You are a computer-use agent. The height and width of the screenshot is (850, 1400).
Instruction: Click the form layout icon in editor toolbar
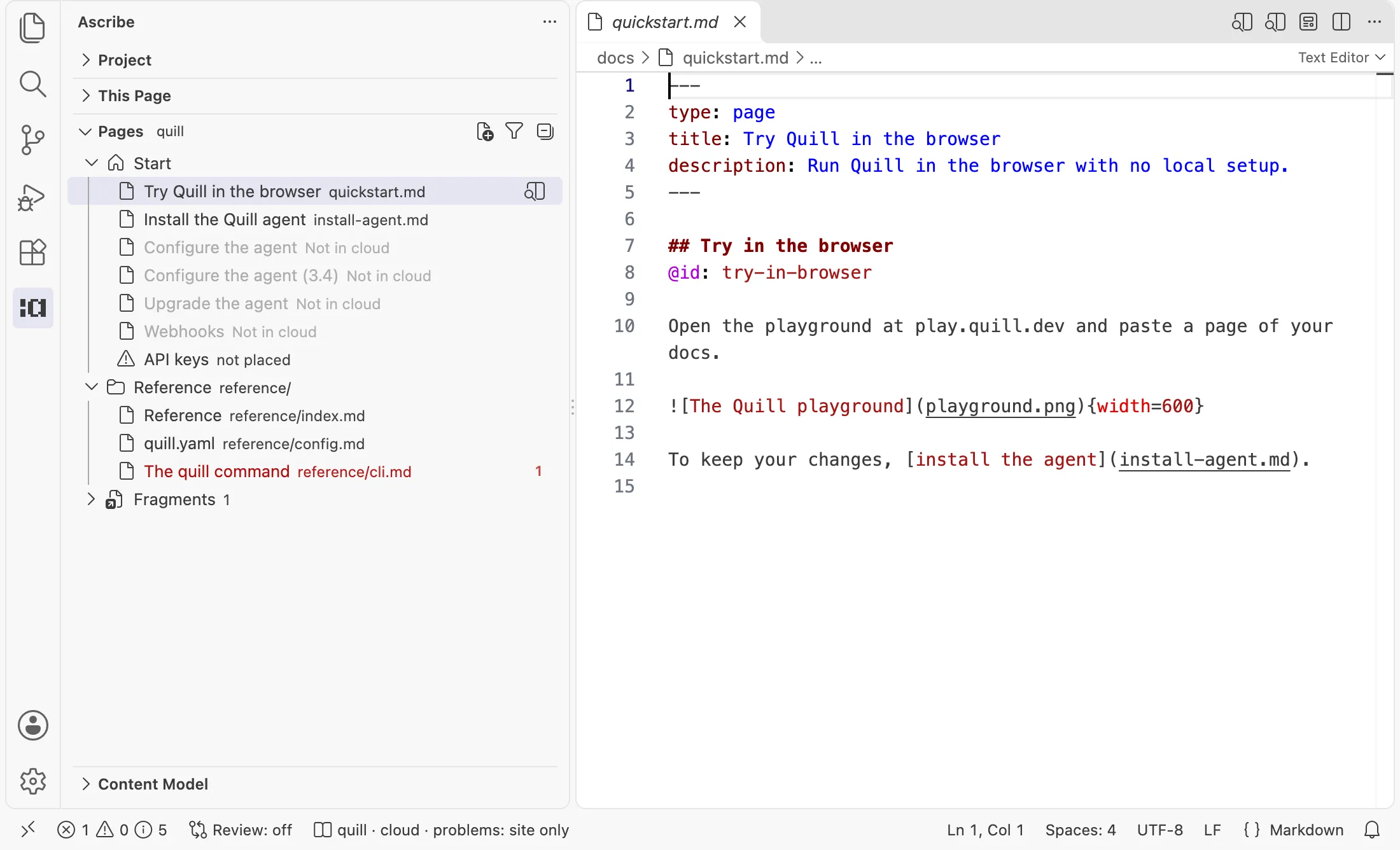click(1308, 22)
